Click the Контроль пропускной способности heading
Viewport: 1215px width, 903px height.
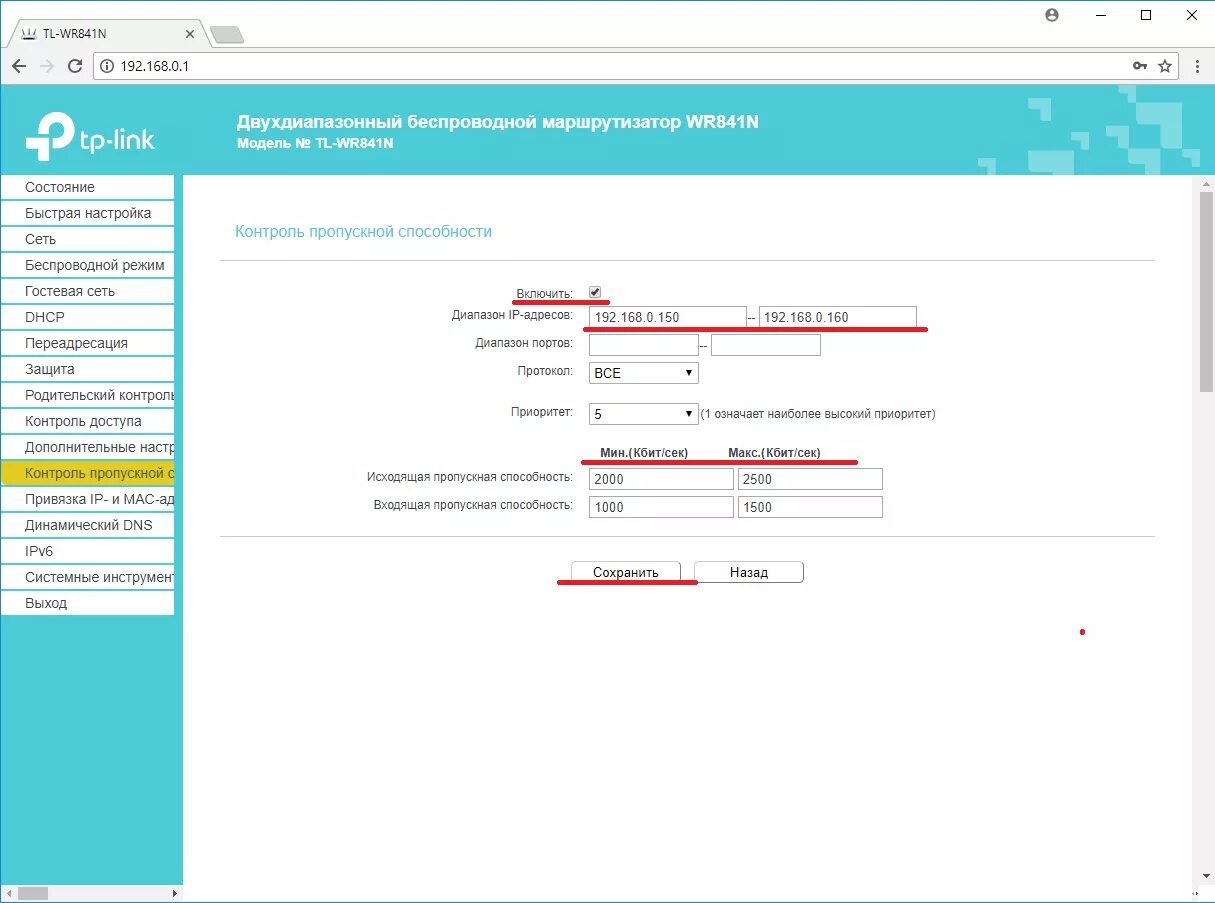pyautogui.click(x=363, y=231)
